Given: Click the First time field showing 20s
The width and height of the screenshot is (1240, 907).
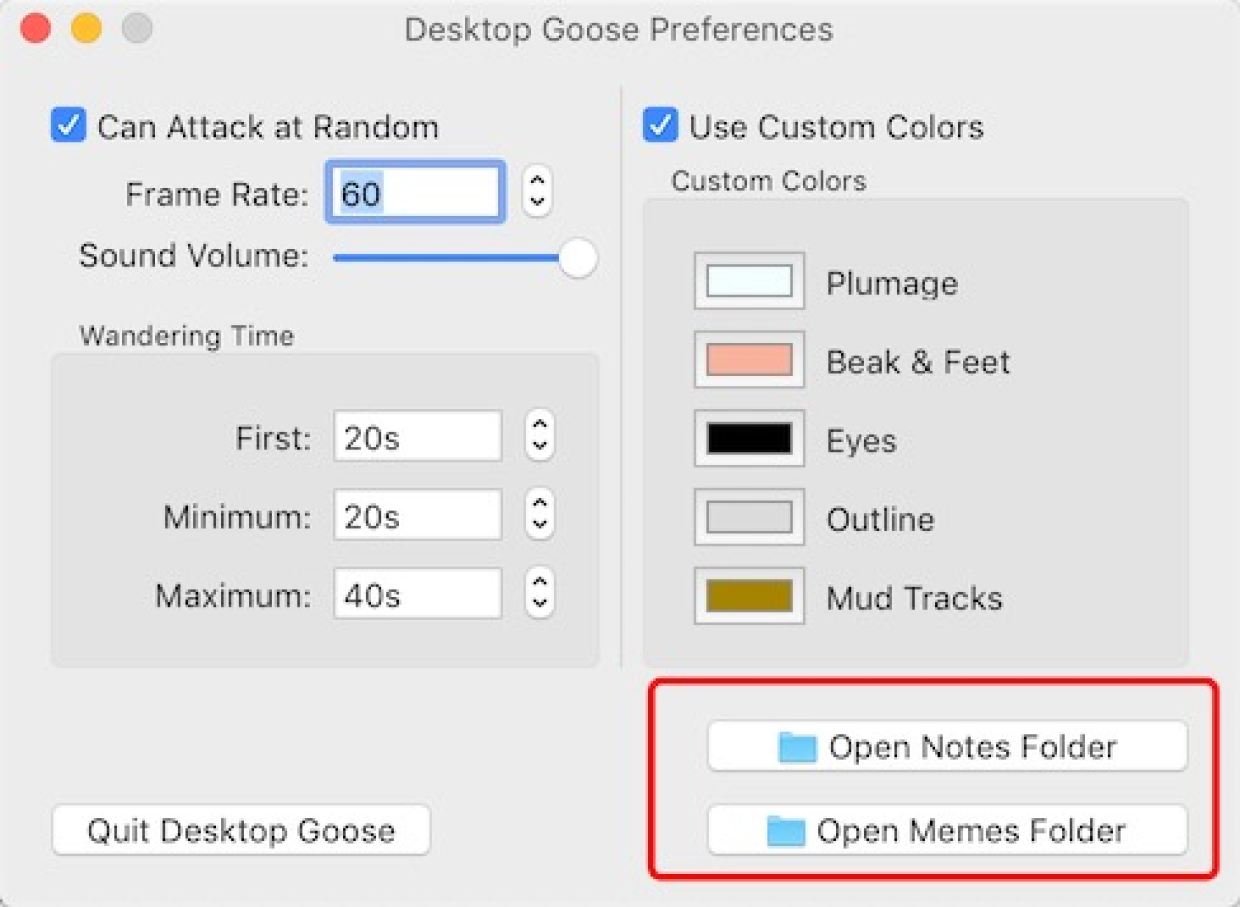Looking at the screenshot, I should [418, 437].
